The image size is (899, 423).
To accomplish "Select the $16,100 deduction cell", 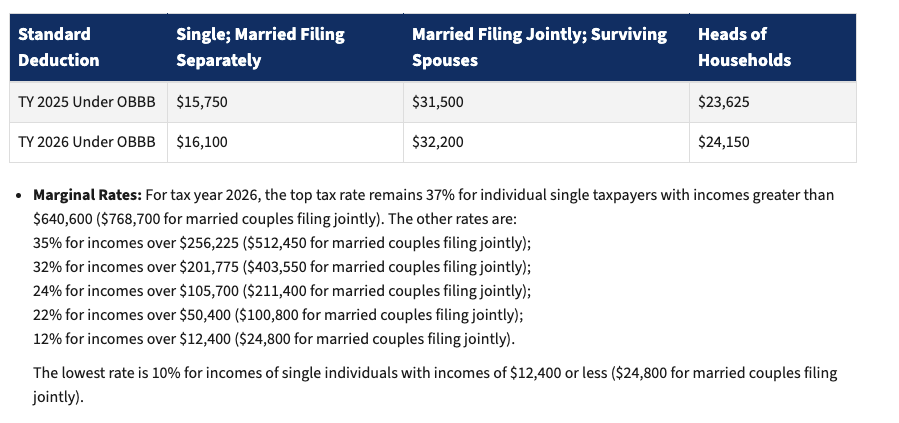I will coord(201,142).
